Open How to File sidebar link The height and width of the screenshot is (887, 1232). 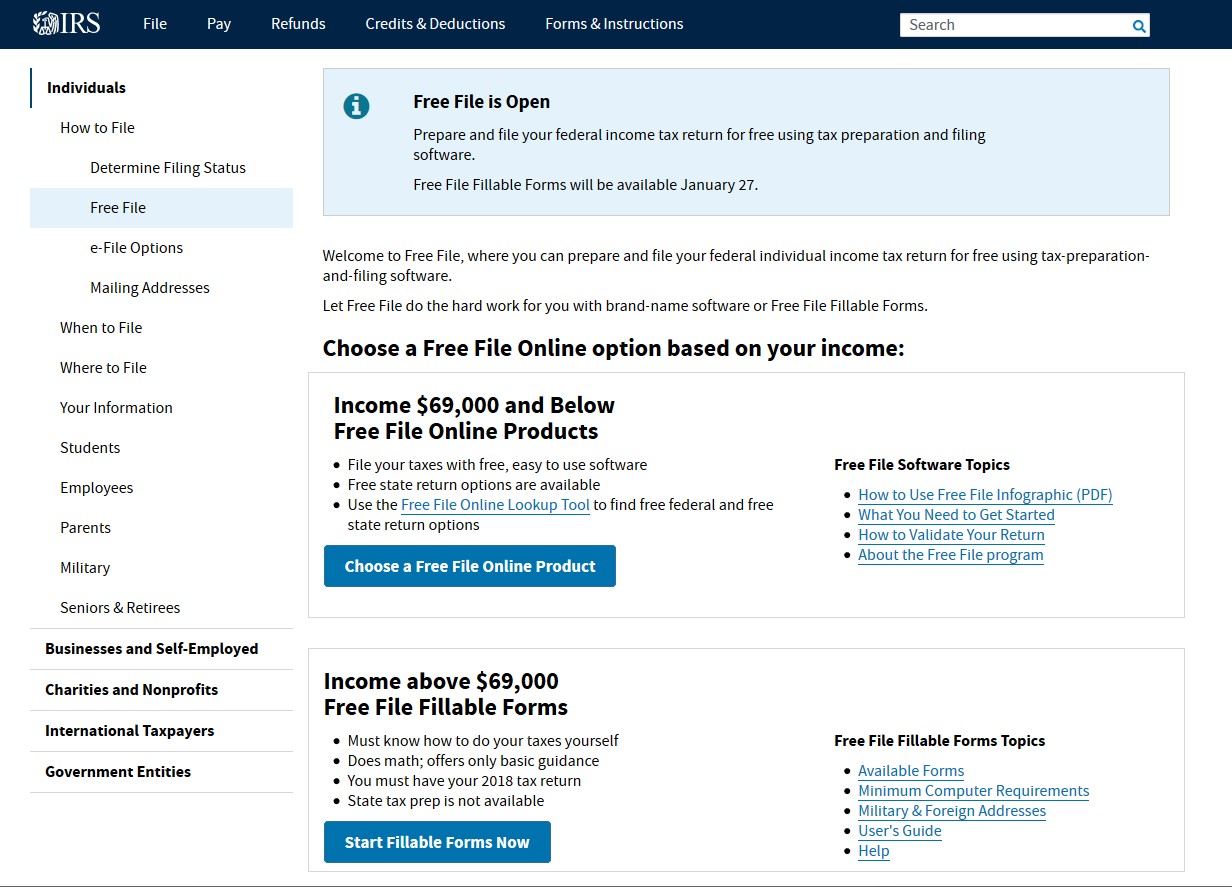[97, 128]
